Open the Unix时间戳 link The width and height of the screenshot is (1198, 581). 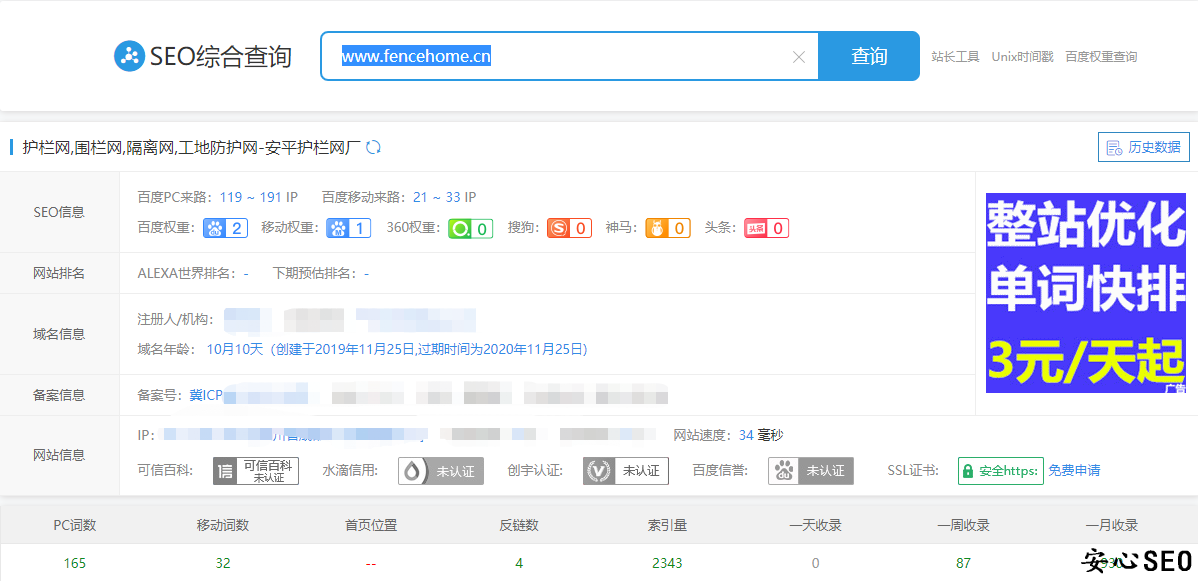pos(1022,57)
